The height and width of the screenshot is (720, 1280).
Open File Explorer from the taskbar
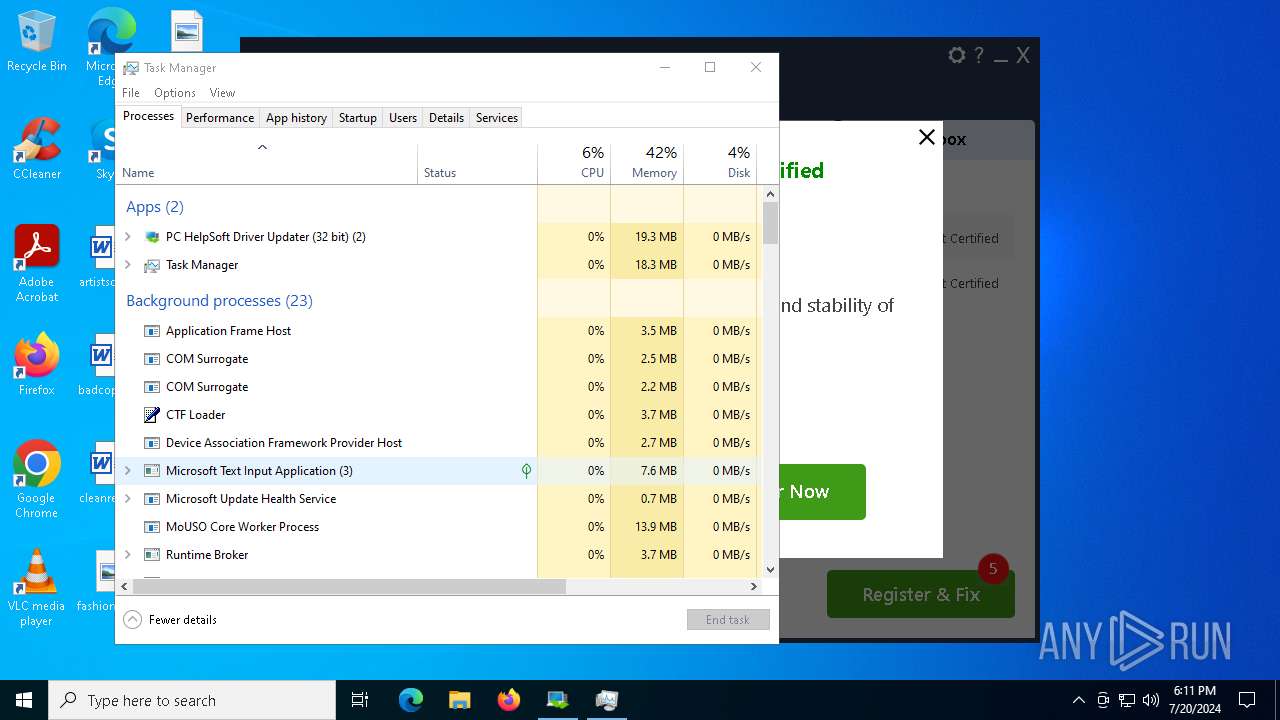[x=459, y=700]
